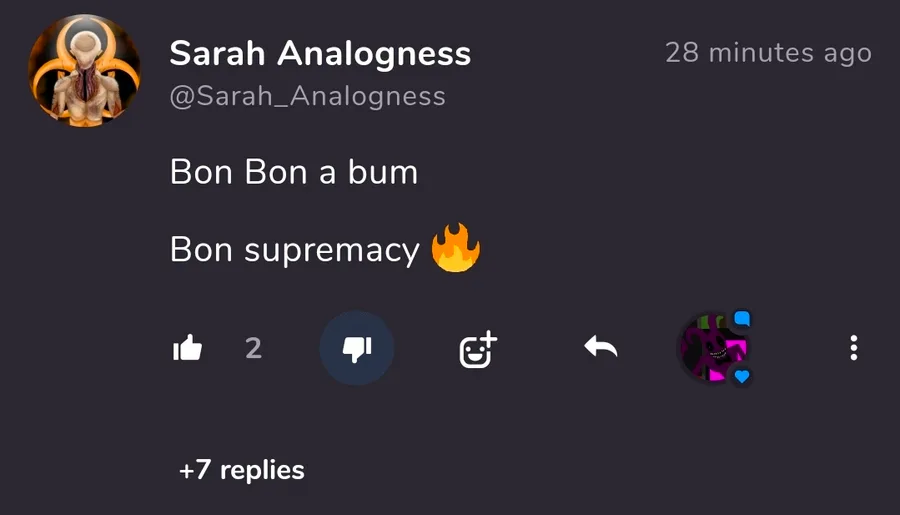This screenshot has height=515, width=900.
Task: Reply using the curved arrow icon
Action: [x=600, y=347]
